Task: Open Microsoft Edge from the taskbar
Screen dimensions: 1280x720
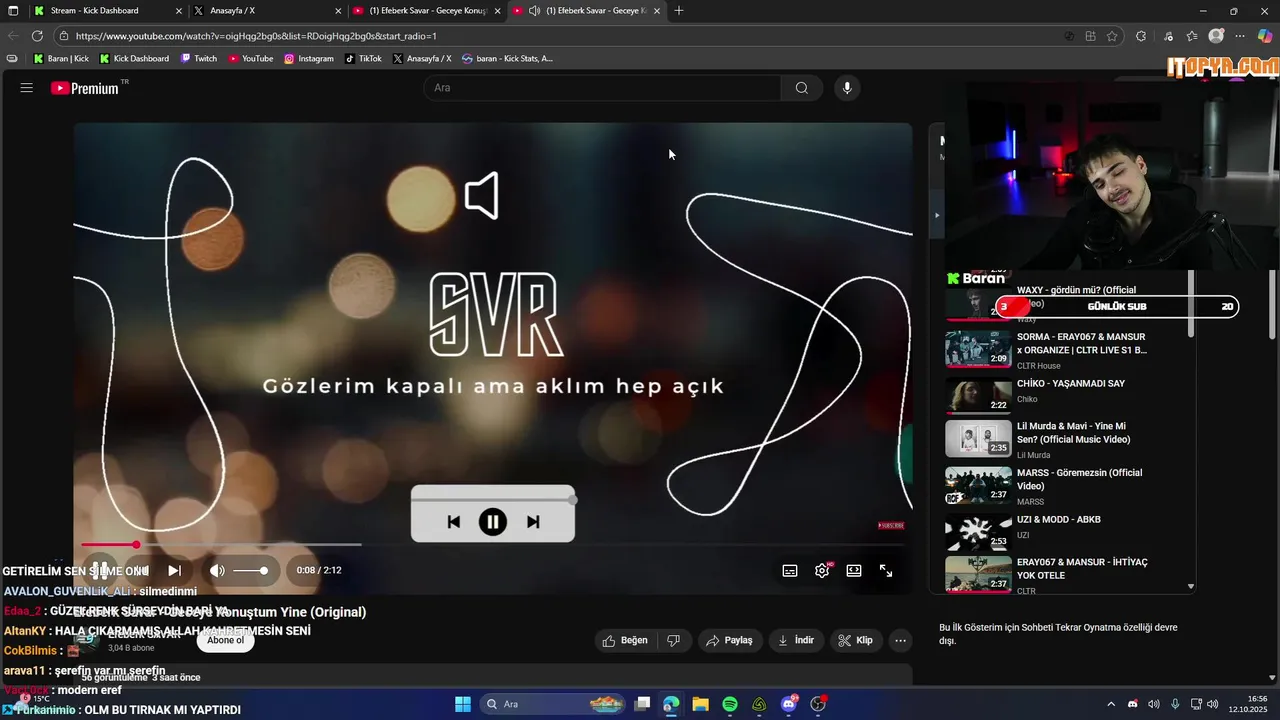Action: [671, 704]
